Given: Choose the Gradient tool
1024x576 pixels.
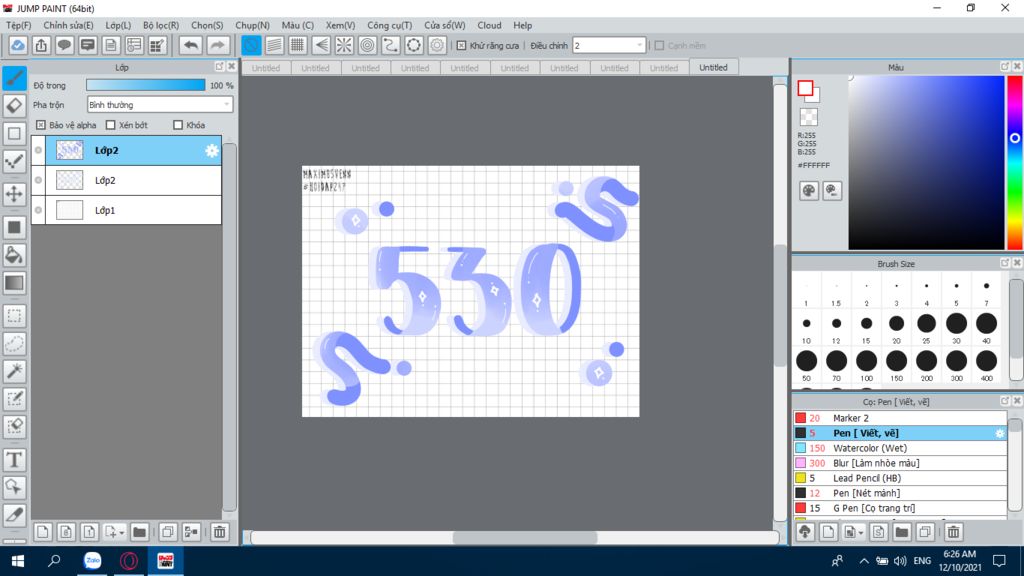Looking at the screenshot, I should [x=14, y=283].
